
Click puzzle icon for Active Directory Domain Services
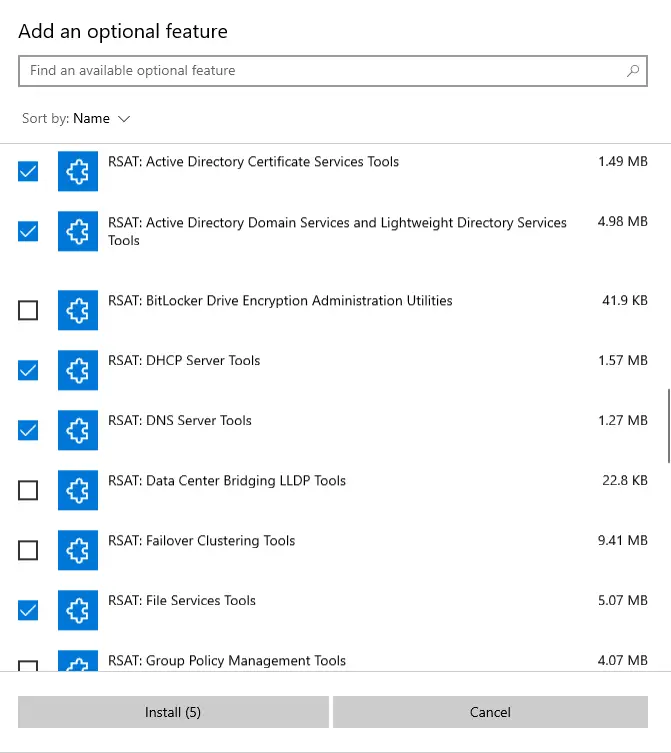click(x=78, y=231)
